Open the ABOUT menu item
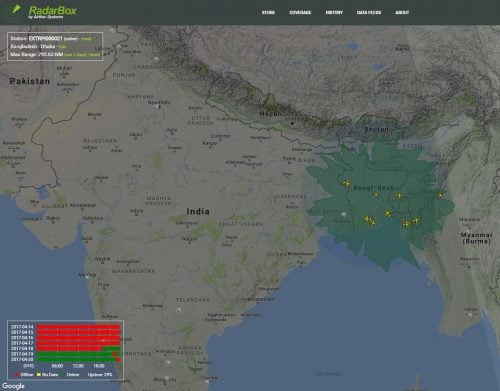Screen dimensions: 500x391 [x=402, y=13]
